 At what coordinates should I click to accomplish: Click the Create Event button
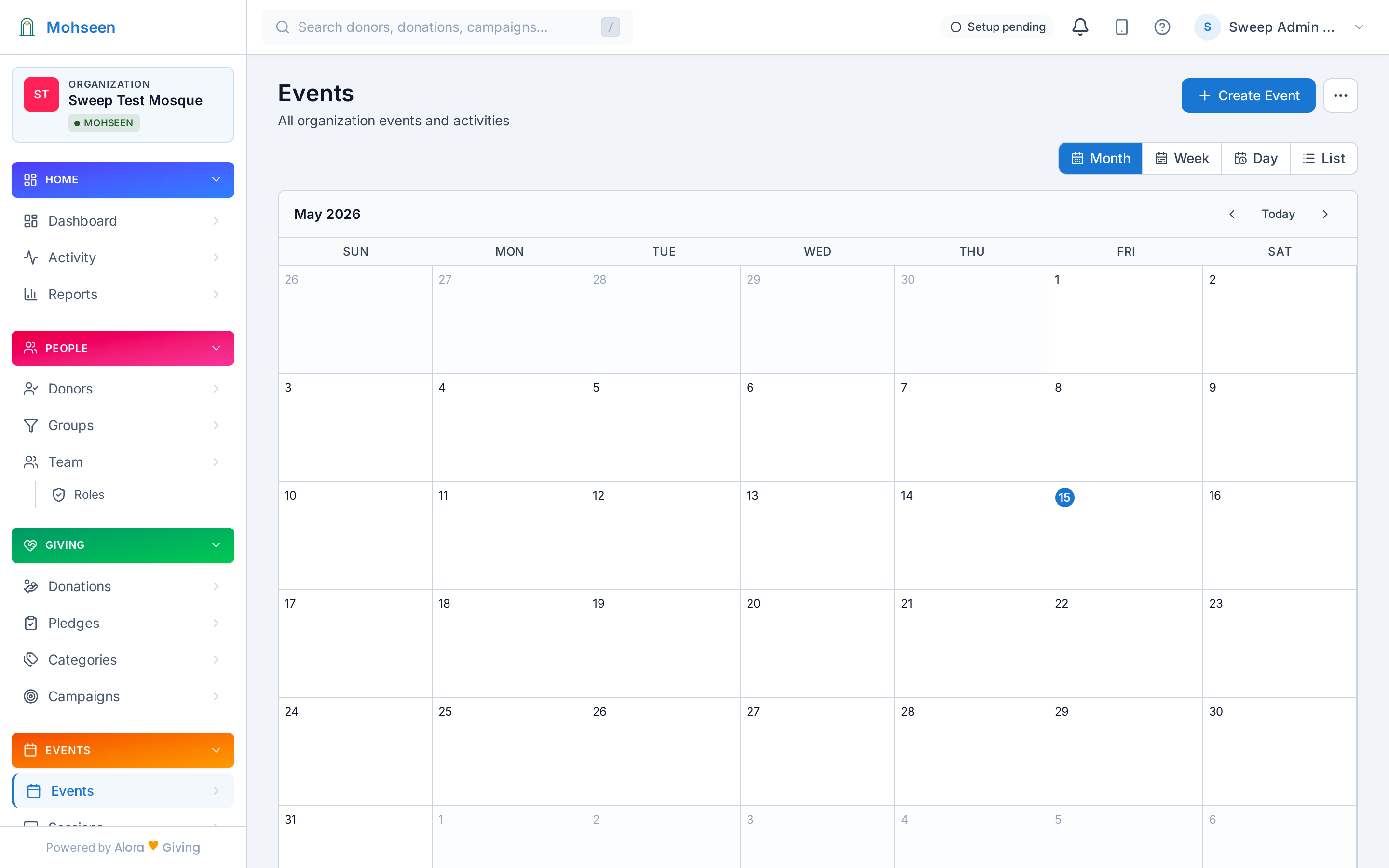pyautogui.click(x=1248, y=95)
